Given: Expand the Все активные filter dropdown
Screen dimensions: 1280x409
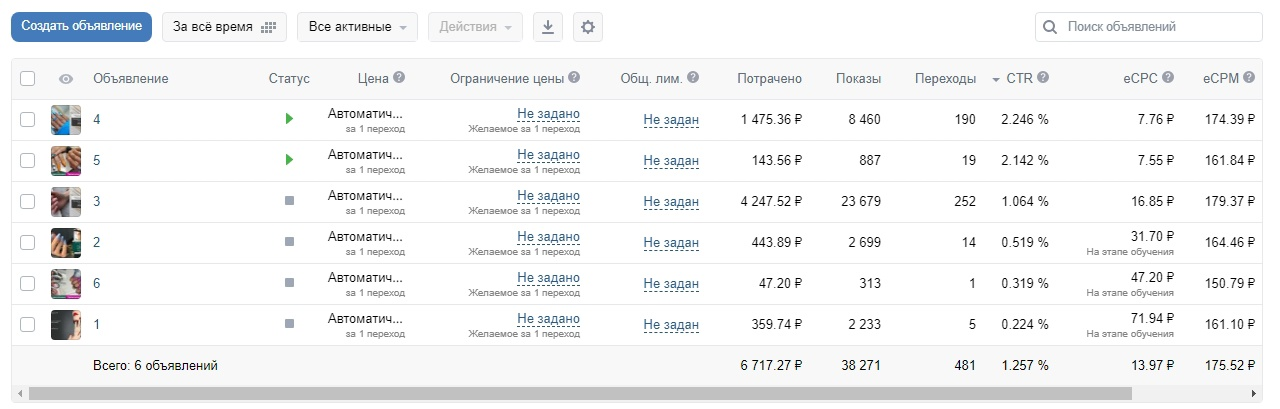Looking at the screenshot, I should click(x=357, y=27).
